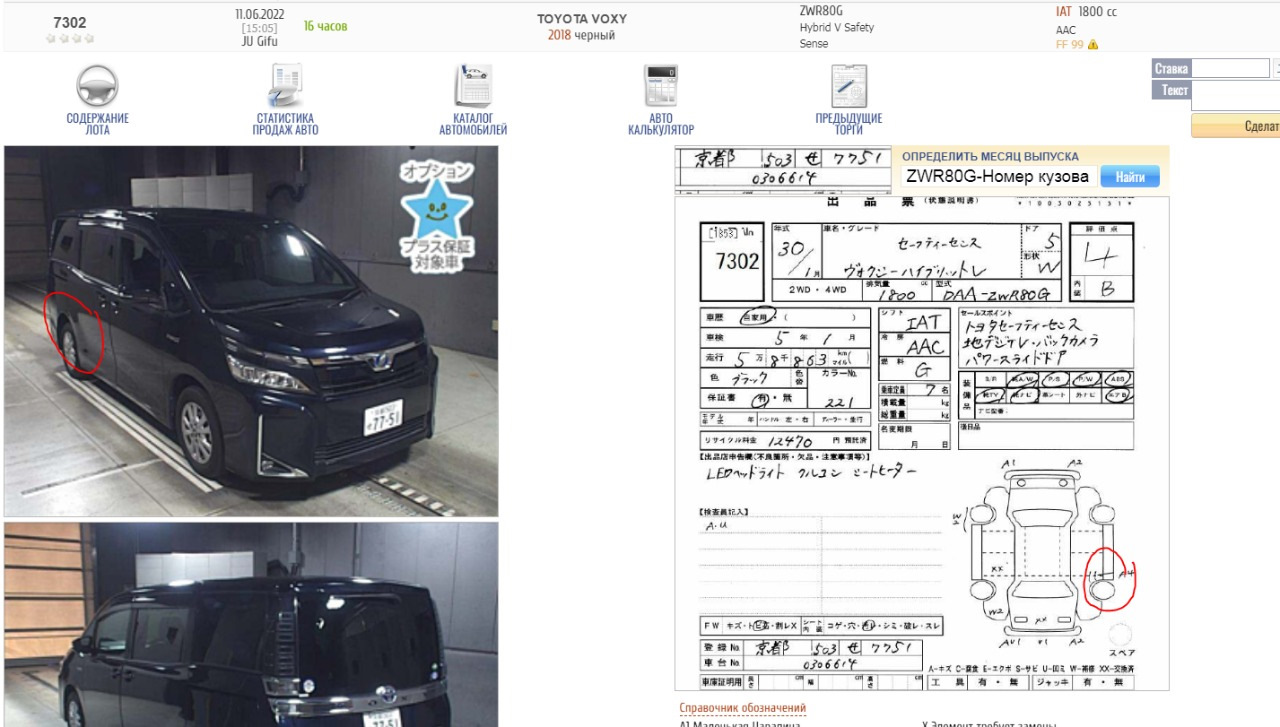The height and width of the screenshot is (727, 1280).
Task: Focus the ZWR80G body number input field
Action: click(x=998, y=177)
